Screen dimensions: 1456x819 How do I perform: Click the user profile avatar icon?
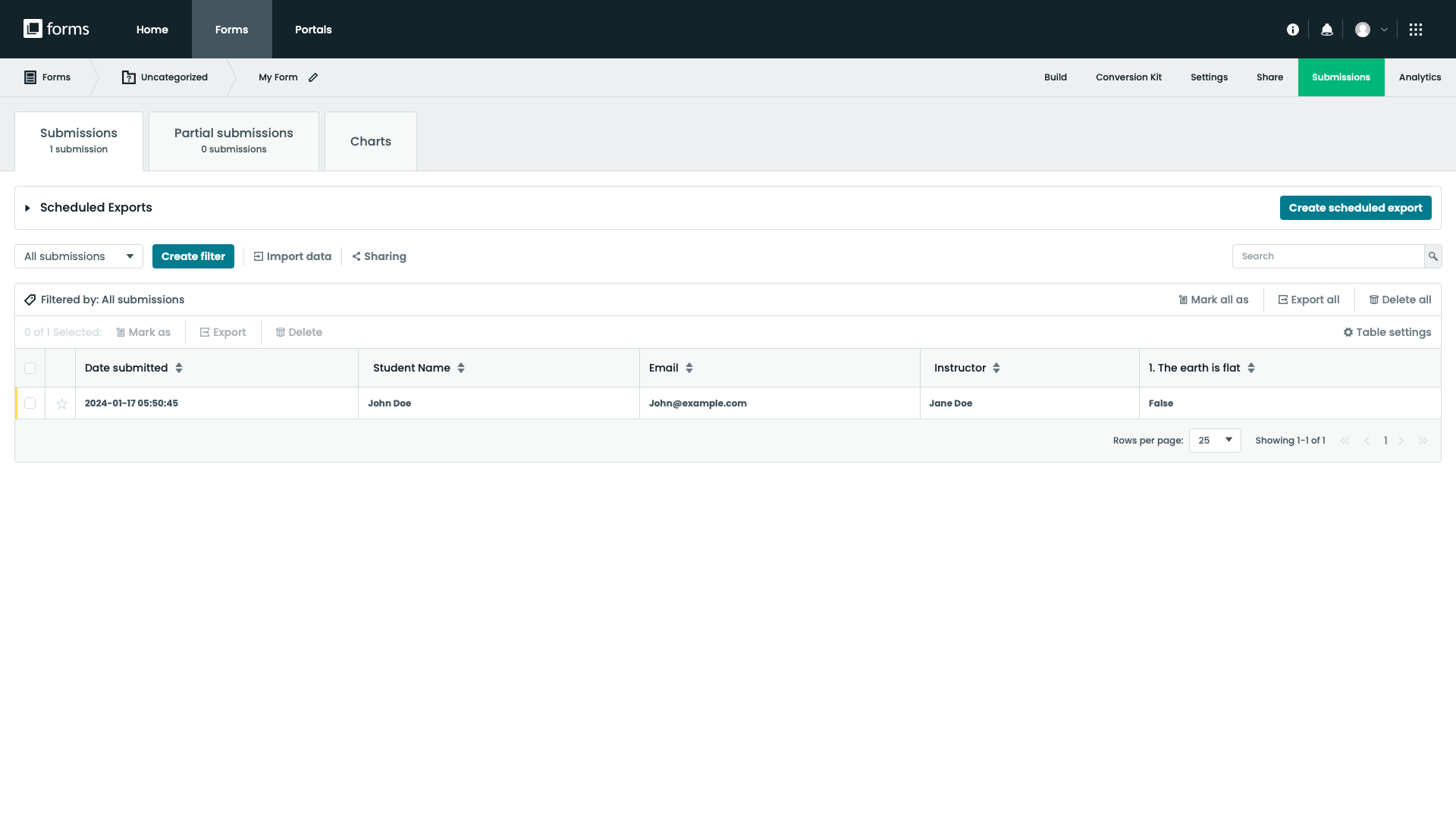1363,30
